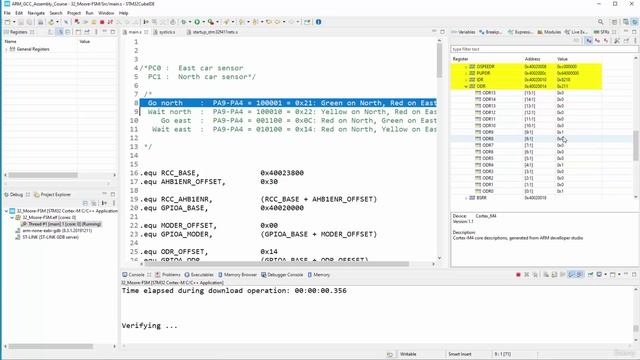Minimize the editor area icon

coord(434,31)
